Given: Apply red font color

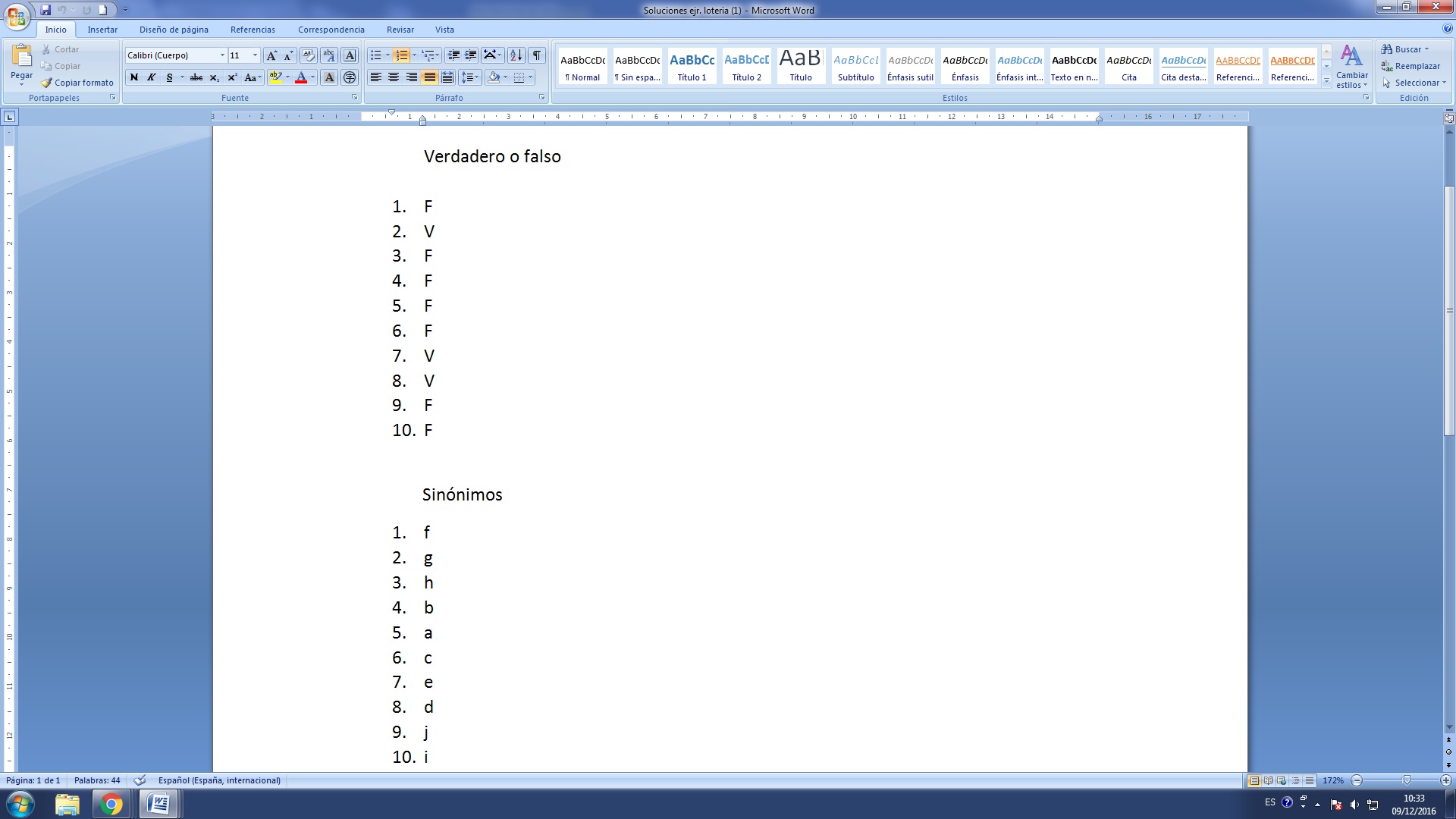Looking at the screenshot, I should 301,77.
